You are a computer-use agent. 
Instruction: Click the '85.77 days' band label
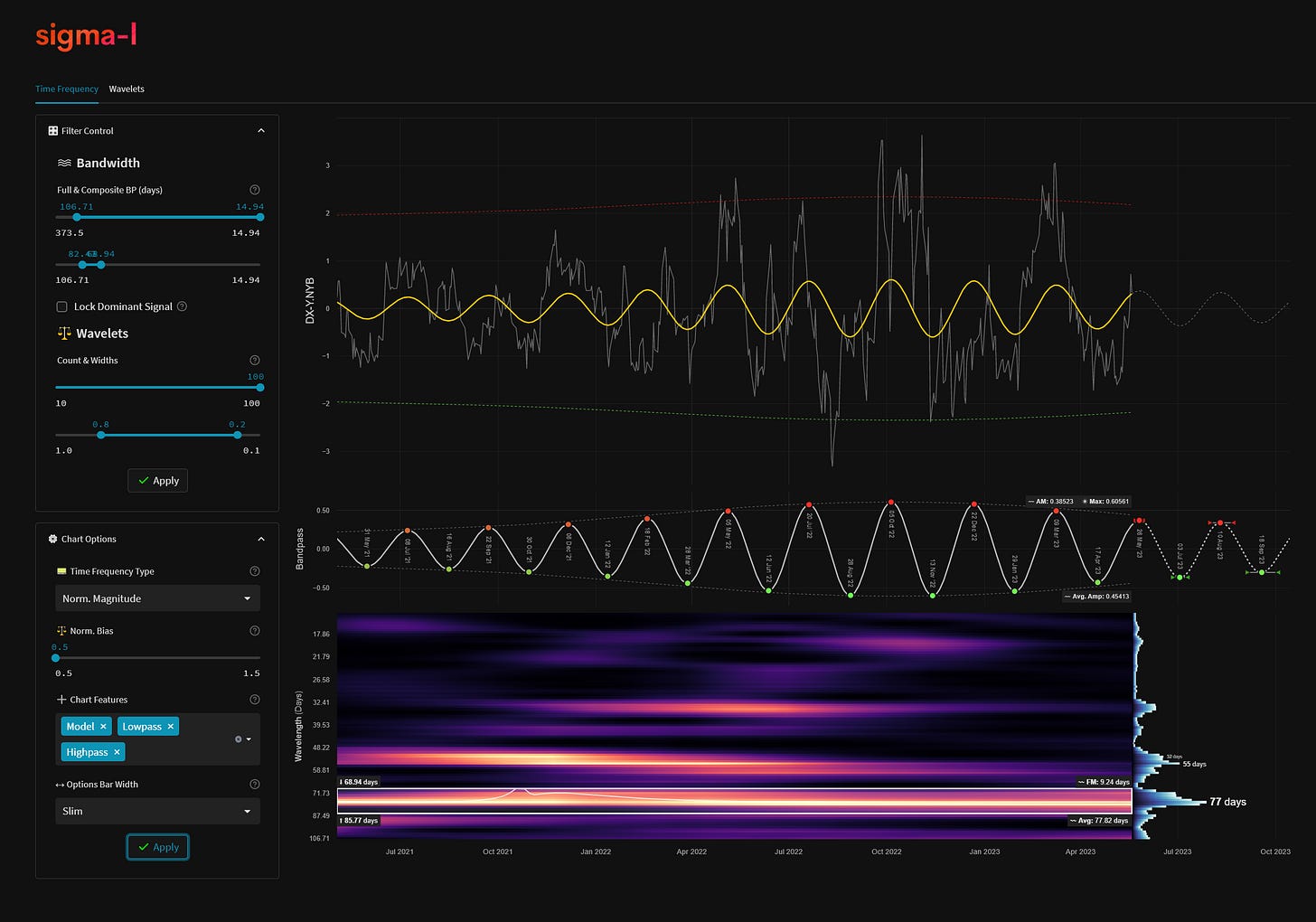[358, 821]
